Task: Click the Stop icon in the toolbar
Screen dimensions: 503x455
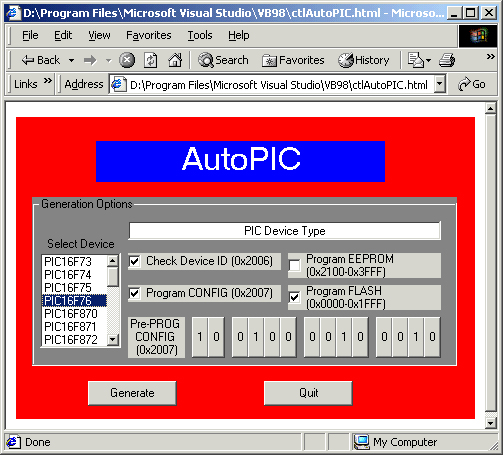Action: coord(127,60)
